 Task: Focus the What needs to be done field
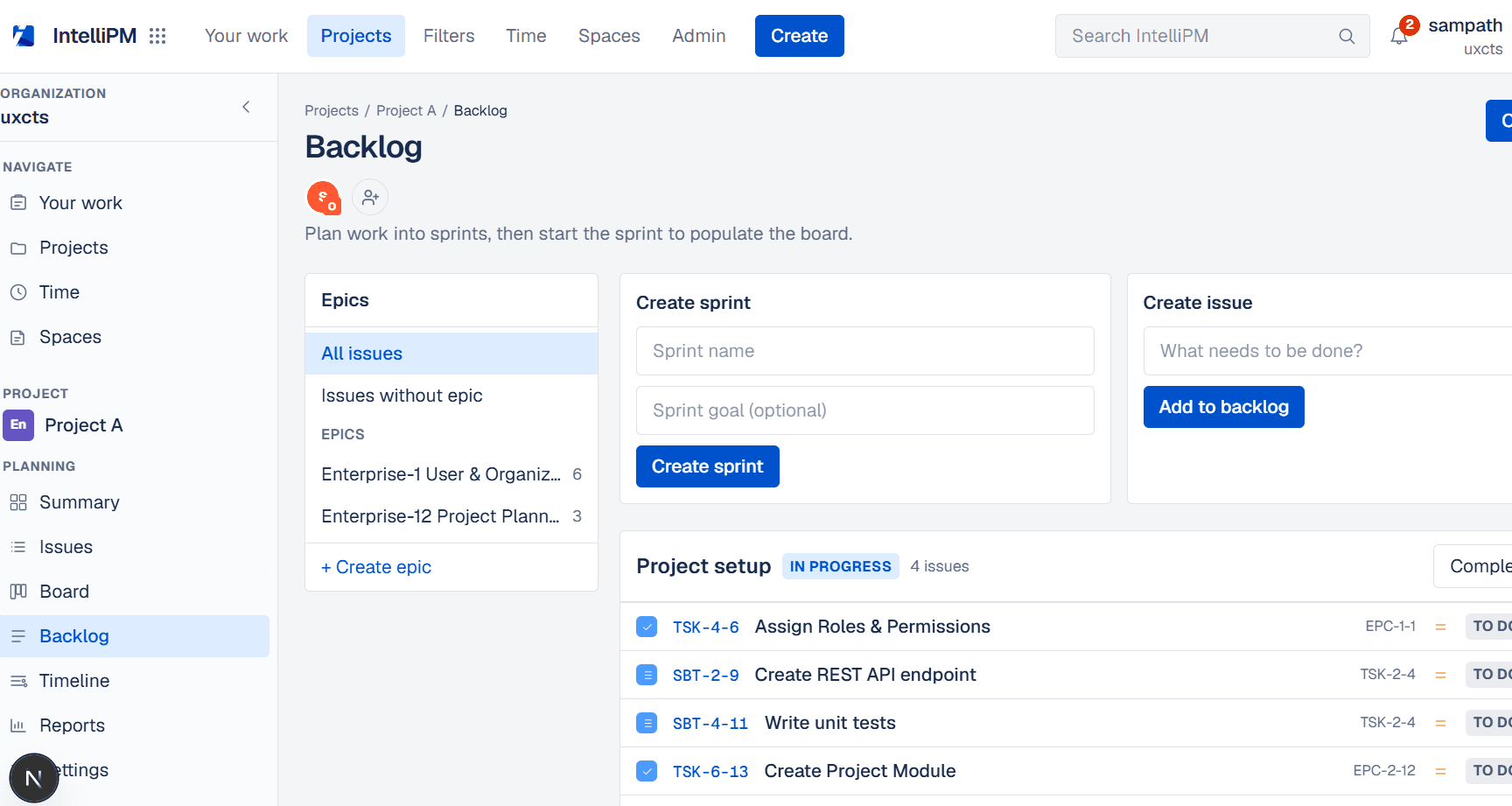[x=1327, y=351]
